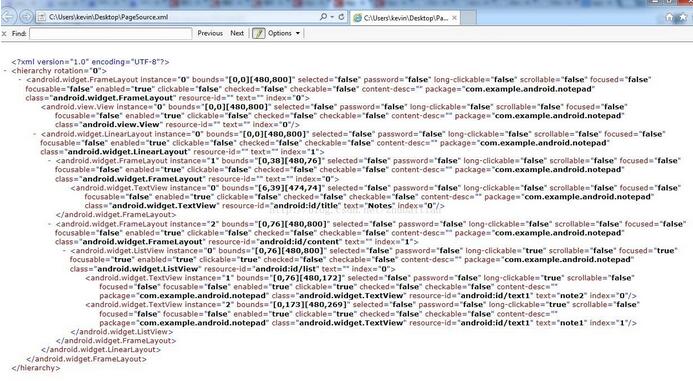Click the search magnifier icon in address bar
693x381 pixels.
click(x=323, y=17)
